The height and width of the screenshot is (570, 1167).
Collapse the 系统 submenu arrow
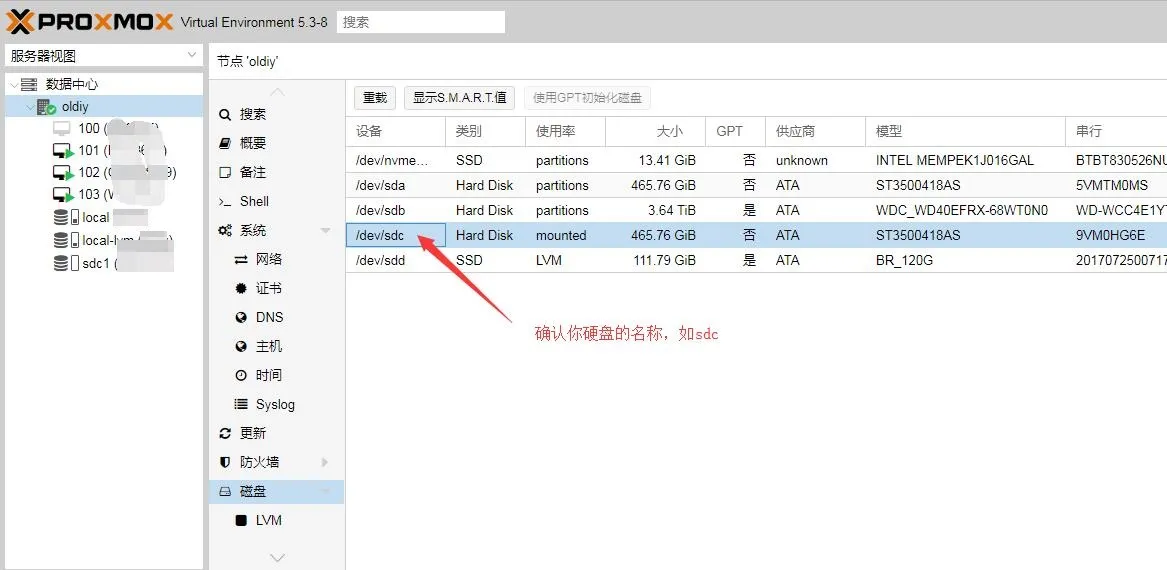[x=325, y=231]
